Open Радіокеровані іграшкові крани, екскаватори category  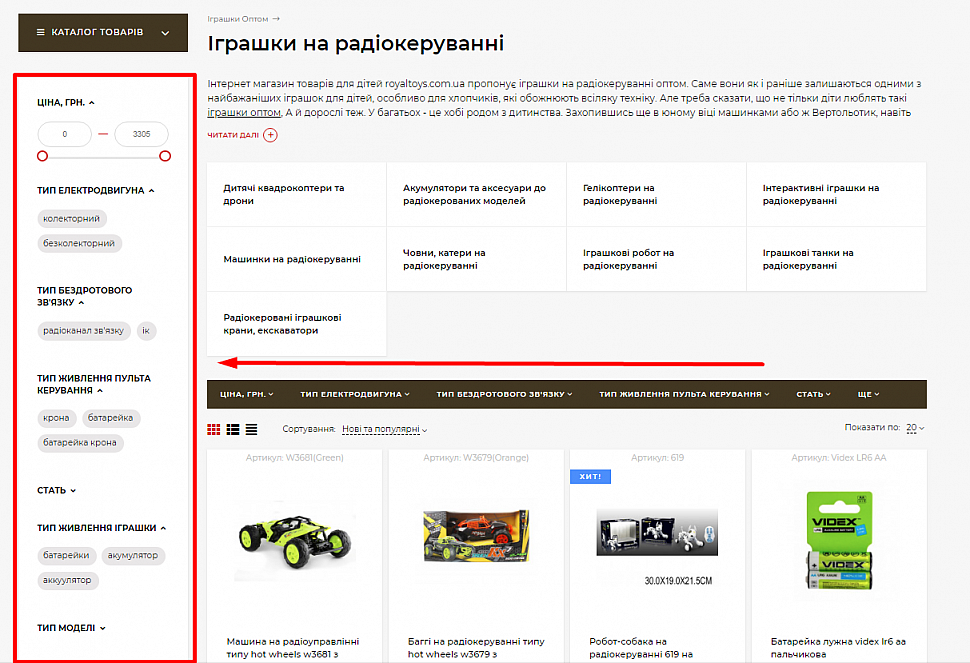[x=296, y=324]
